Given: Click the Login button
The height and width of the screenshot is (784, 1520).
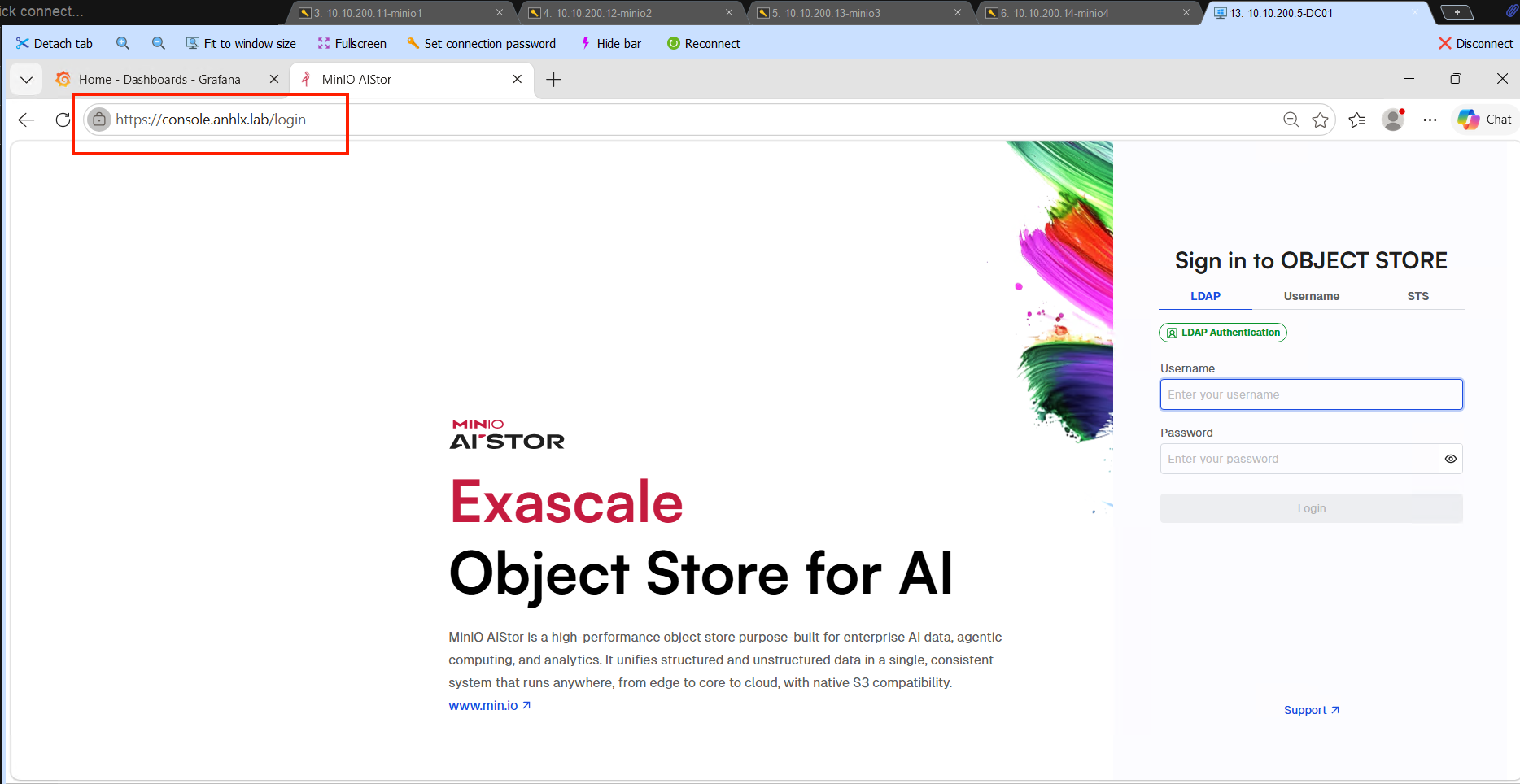Looking at the screenshot, I should coord(1312,508).
